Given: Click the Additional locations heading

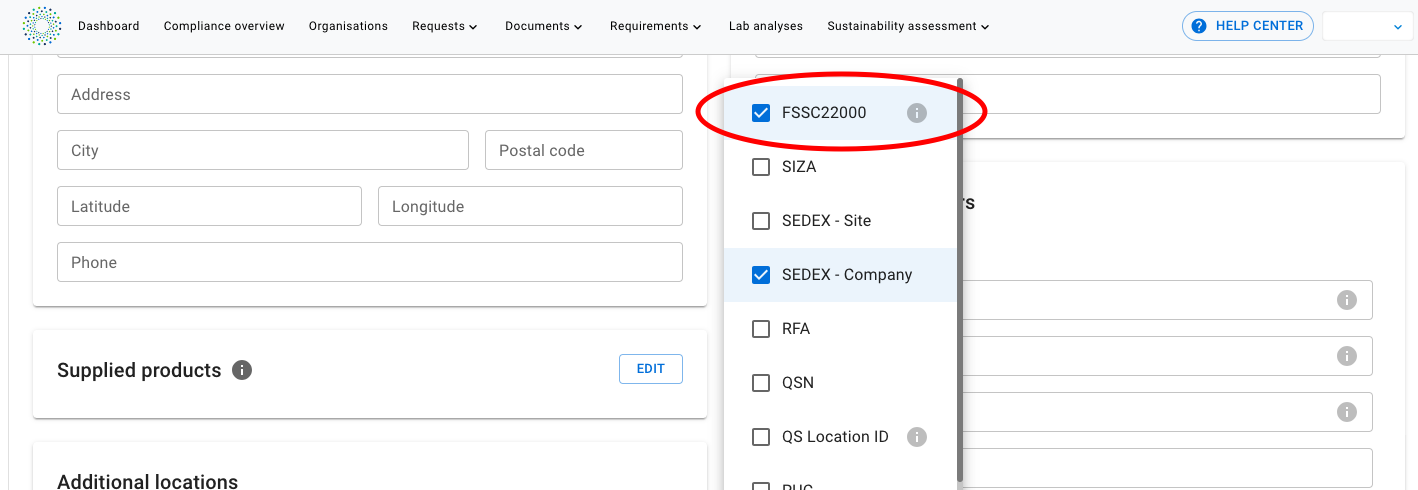Looking at the screenshot, I should tap(147, 481).
